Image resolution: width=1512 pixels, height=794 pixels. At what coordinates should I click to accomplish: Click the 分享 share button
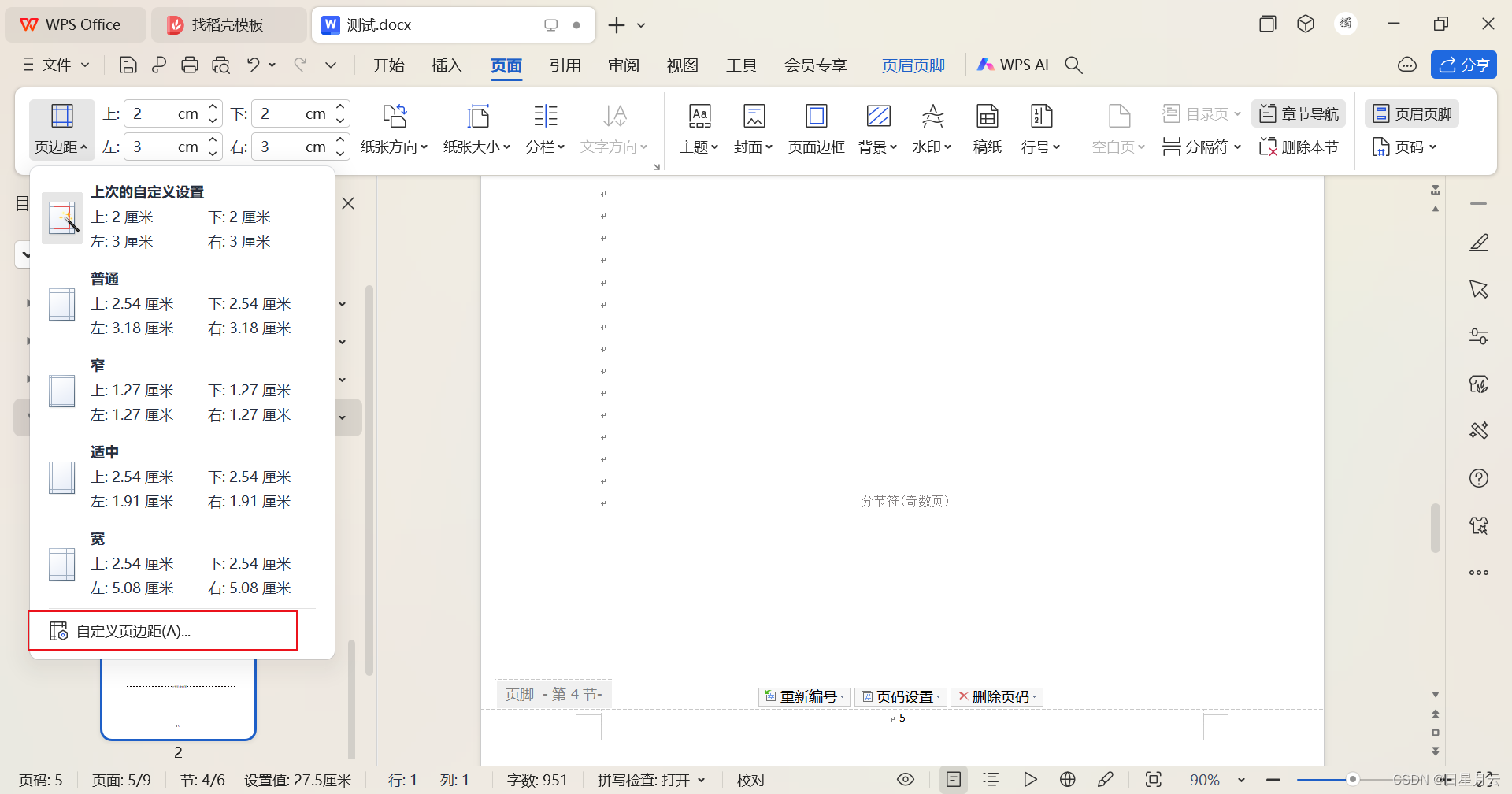coord(1463,65)
